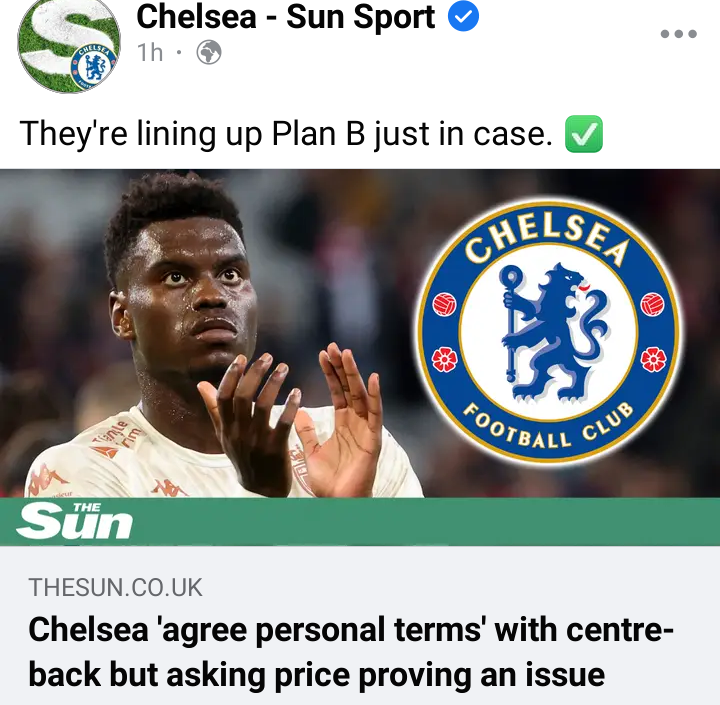Open the Chelsea - Sun Sport page name
This screenshot has width=720, height=705.
285,17
